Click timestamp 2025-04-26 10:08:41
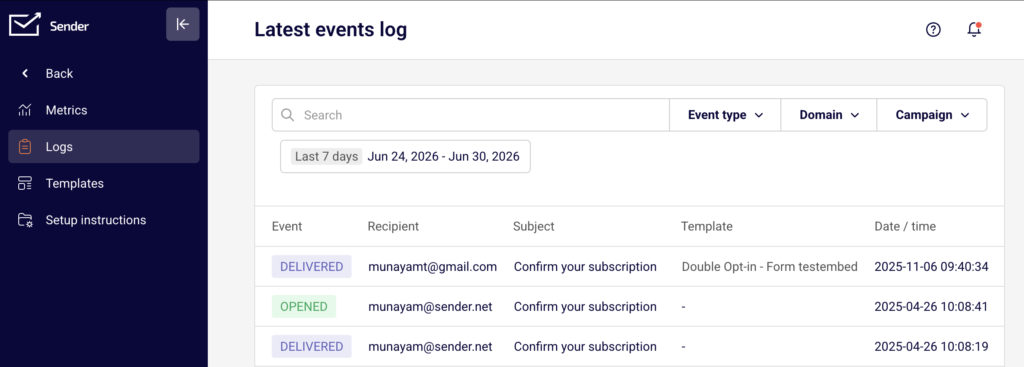Screen dimensions: 1024x367 tap(931, 306)
